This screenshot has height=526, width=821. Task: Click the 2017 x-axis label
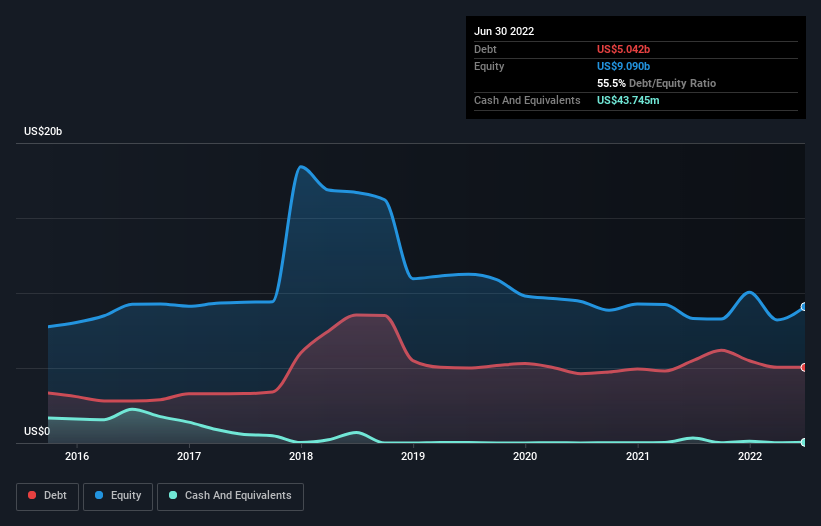coord(189,456)
